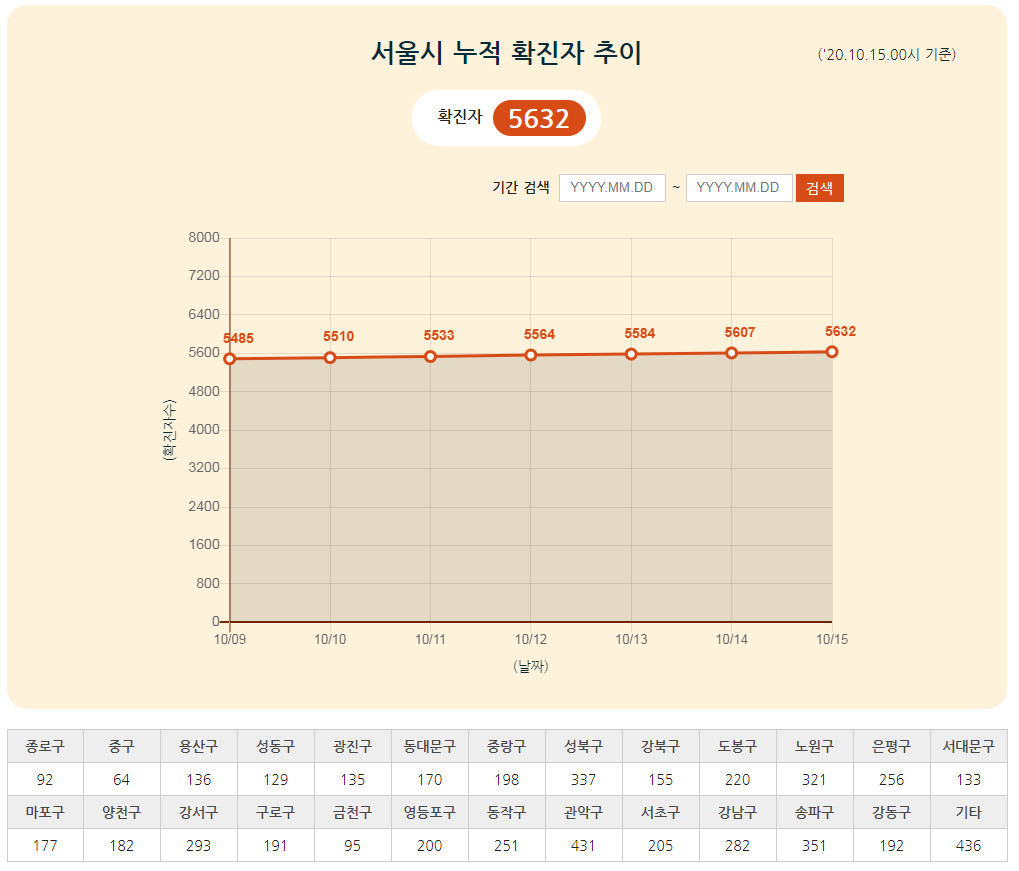Select the 10/10 data point on chart
The image size is (1019, 871).
(x=330, y=358)
